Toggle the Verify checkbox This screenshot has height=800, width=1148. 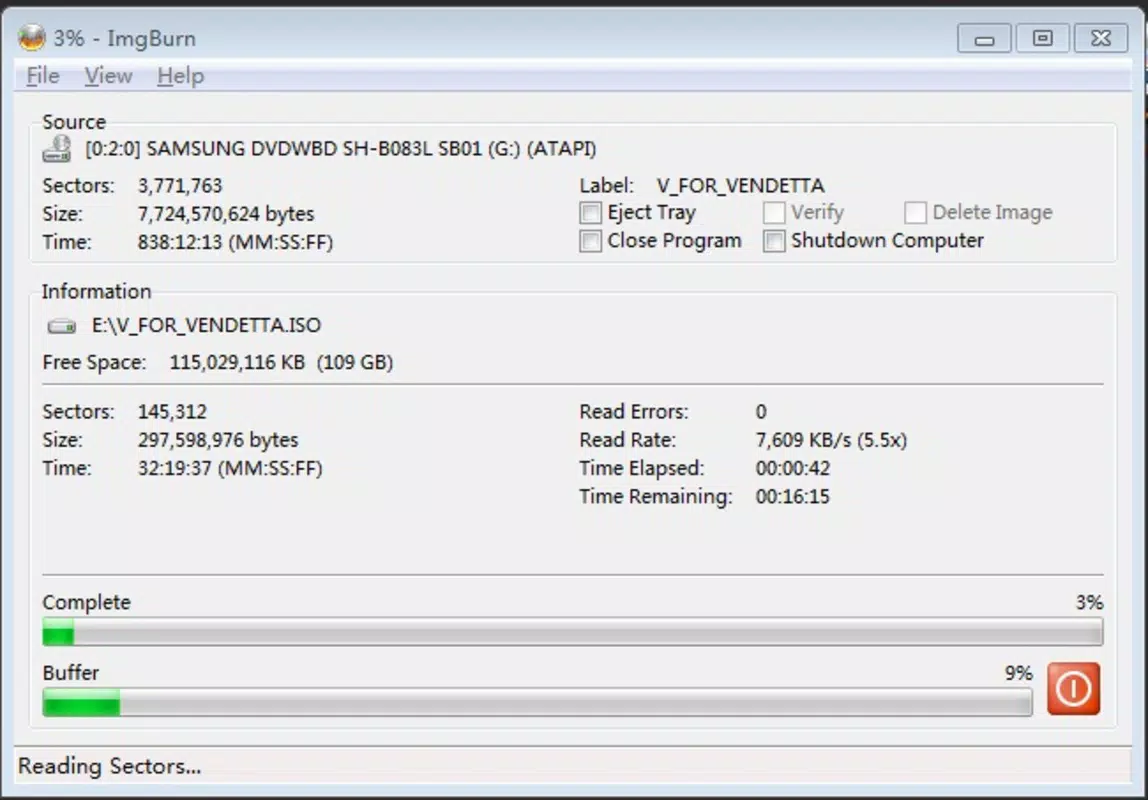774,212
